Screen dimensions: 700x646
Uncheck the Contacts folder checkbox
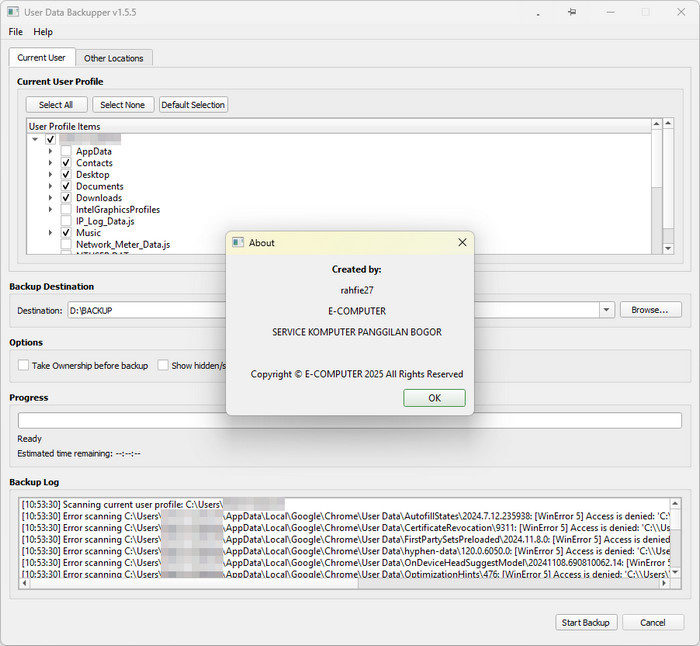66,163
